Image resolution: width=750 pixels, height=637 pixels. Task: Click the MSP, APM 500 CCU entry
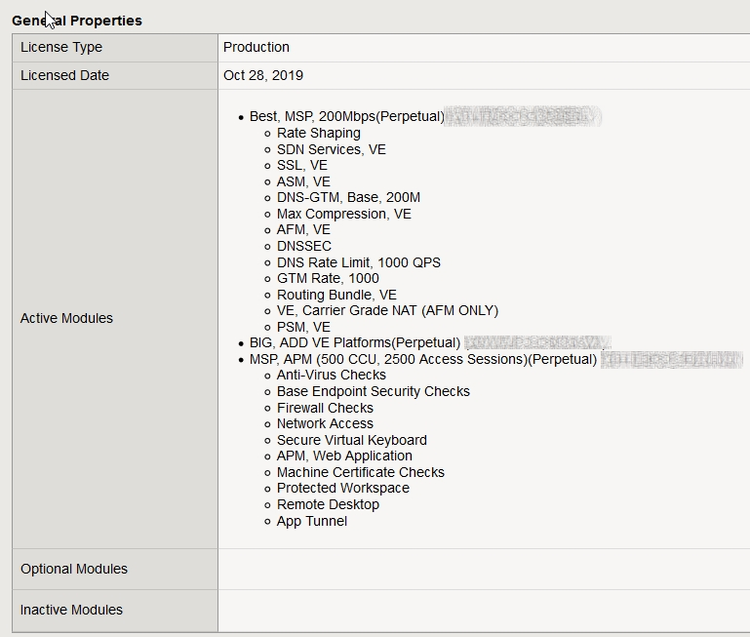coord(422,359)
